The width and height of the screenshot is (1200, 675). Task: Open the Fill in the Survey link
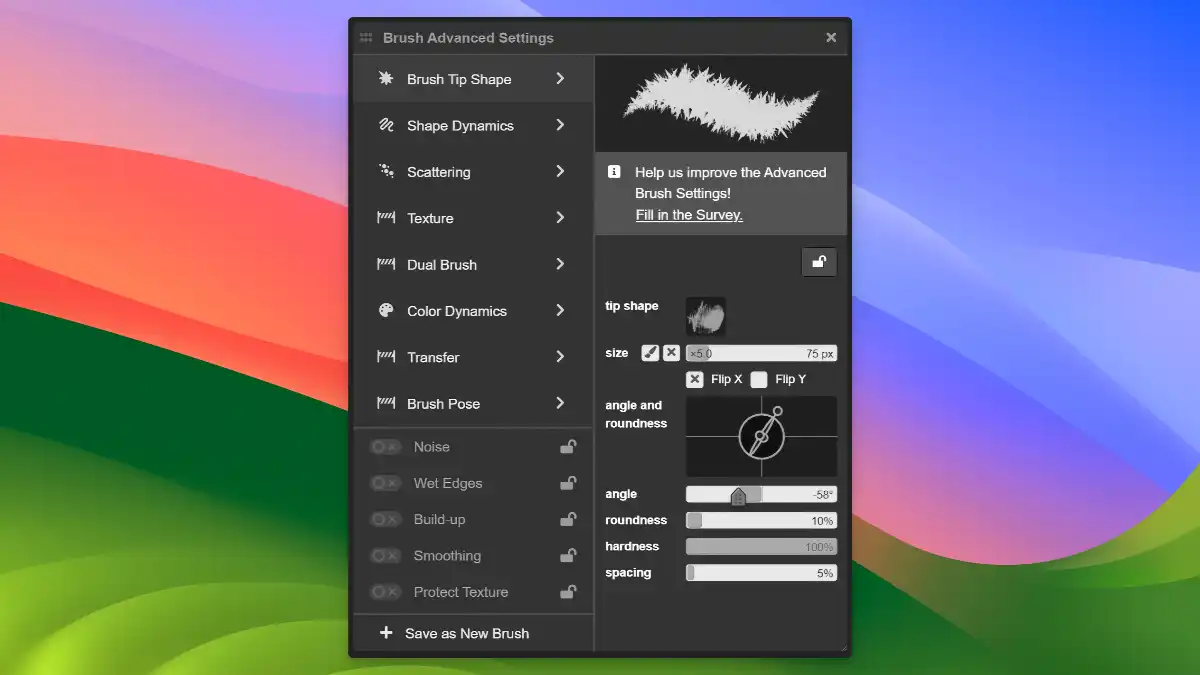pyautogui.click(x=688, y=214)
